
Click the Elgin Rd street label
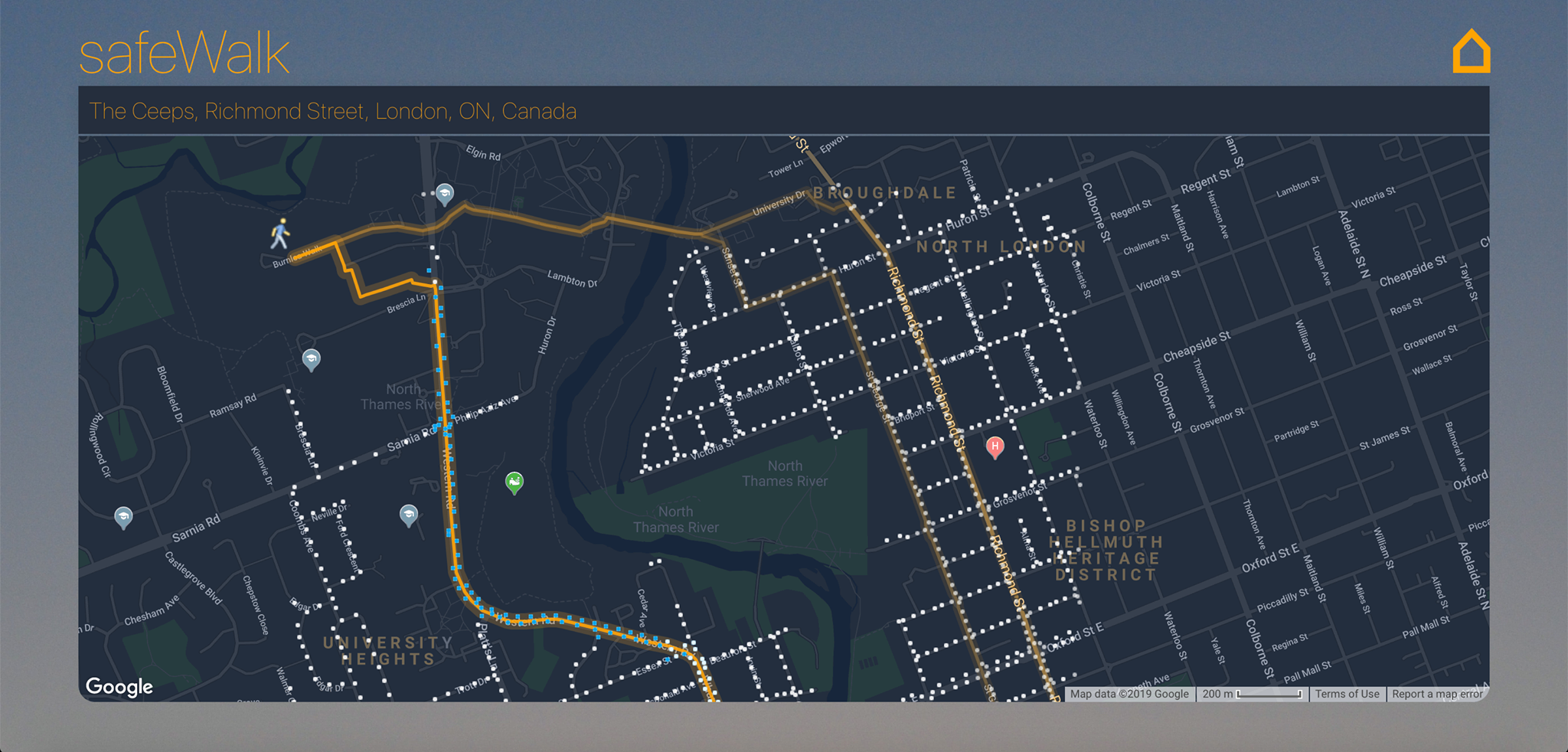tap(483, 153)
